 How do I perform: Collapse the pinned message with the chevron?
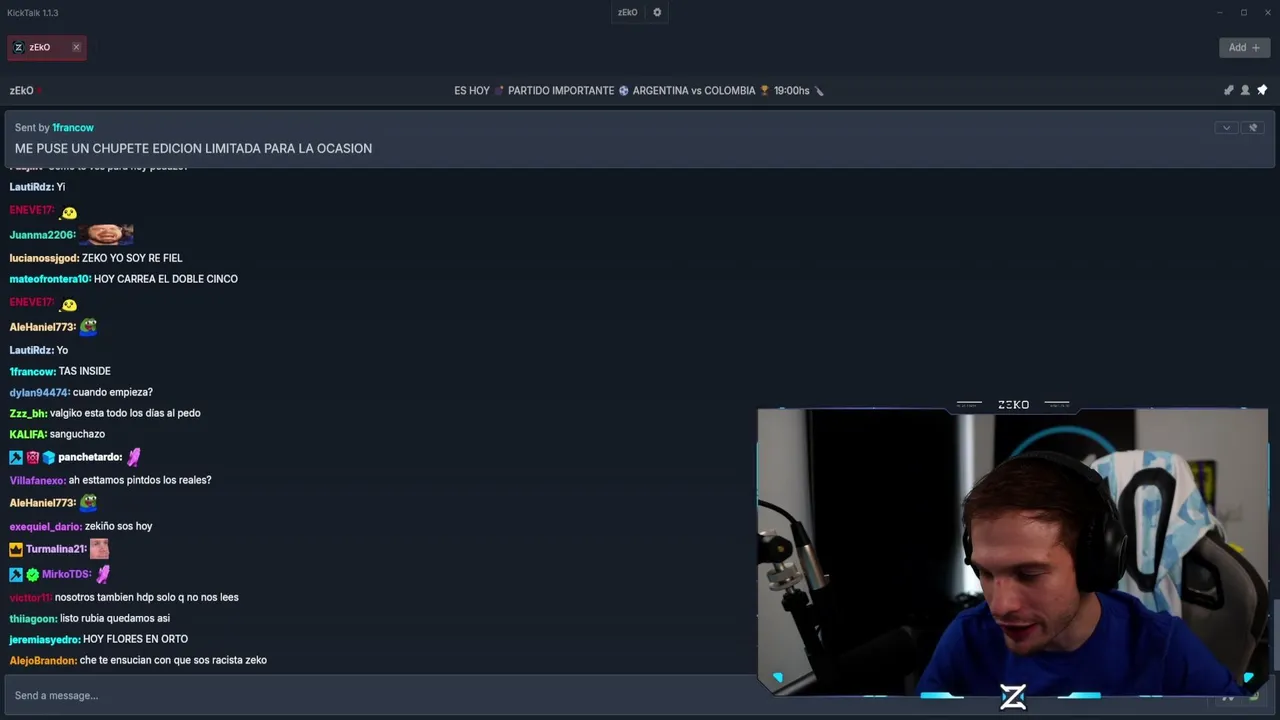[1226, 128]
